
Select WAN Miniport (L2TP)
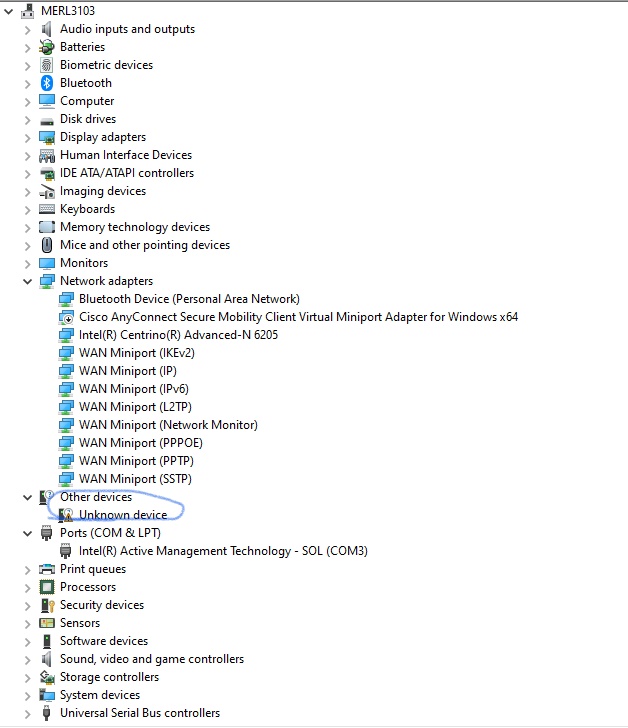point(135,407)
